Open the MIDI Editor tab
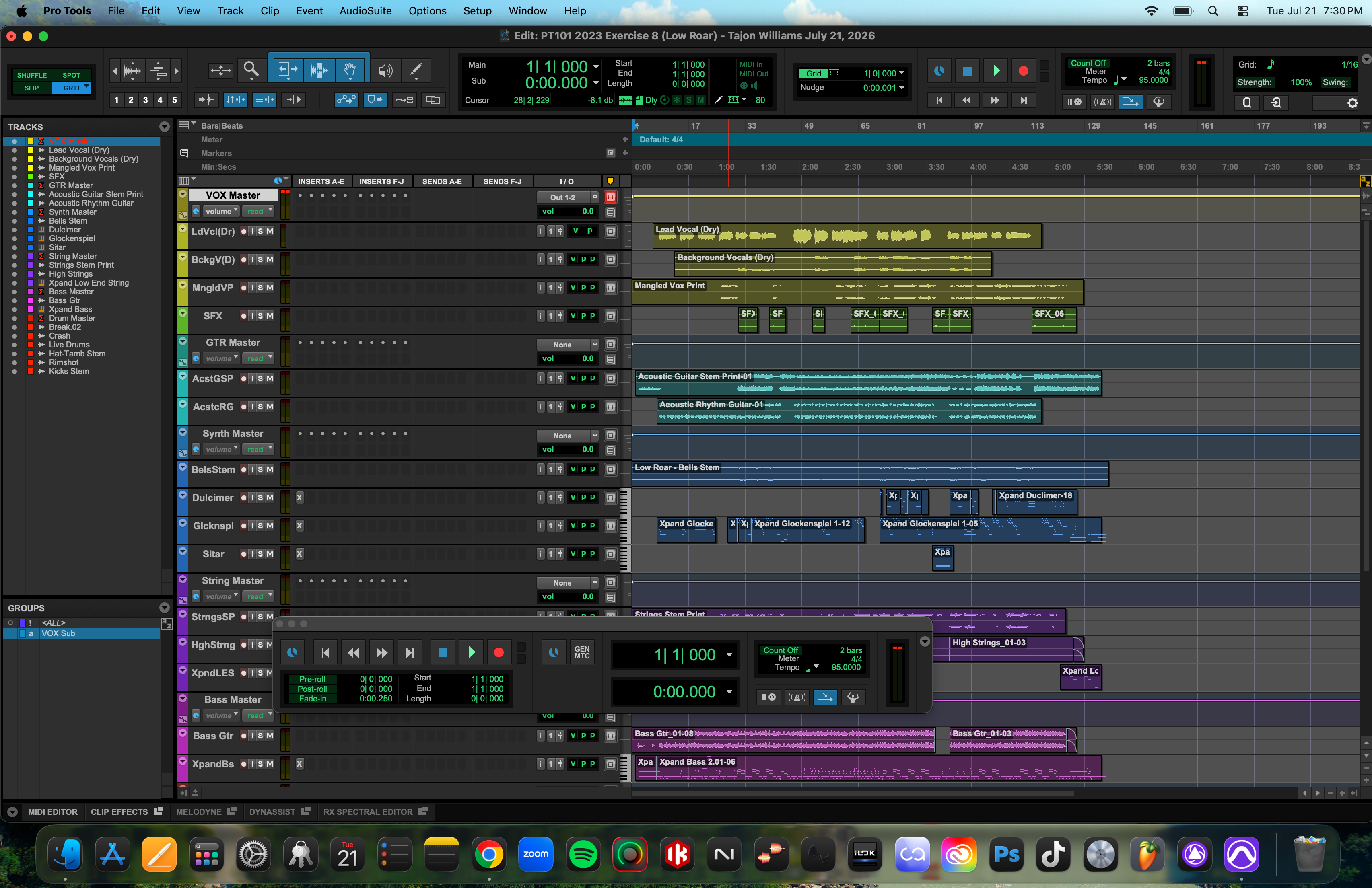The width and height of the screenshot is (1372, 888). [52, 812]
